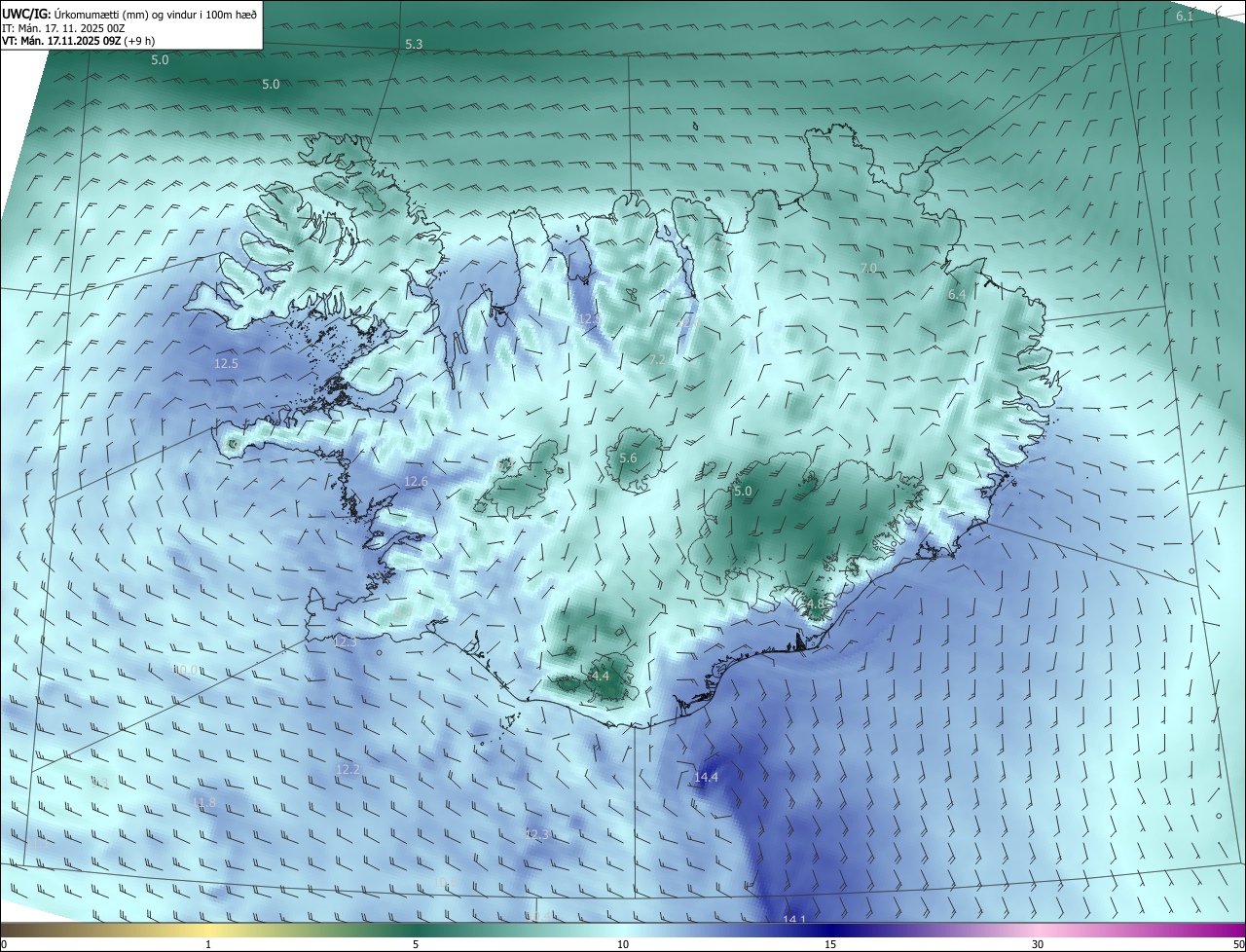1246x952 pixels.
Task: Select the 12.5 value west of Breiðafjörður
Action: pos(226,363)
